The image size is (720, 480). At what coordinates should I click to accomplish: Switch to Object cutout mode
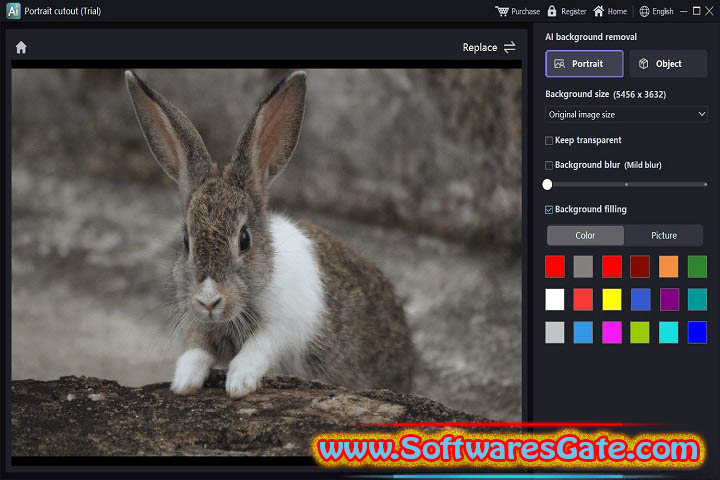point(668,64)
